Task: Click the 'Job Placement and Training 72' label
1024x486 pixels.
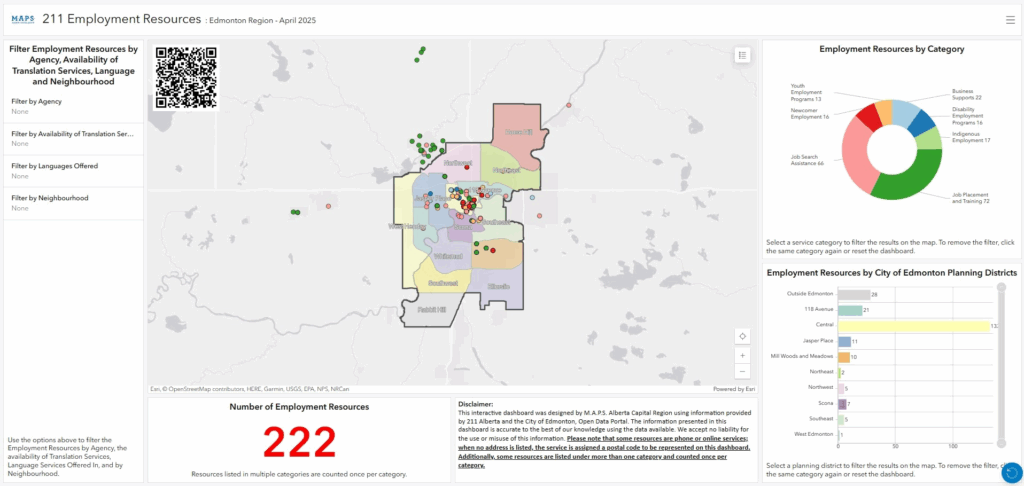Action: (970, 198)
